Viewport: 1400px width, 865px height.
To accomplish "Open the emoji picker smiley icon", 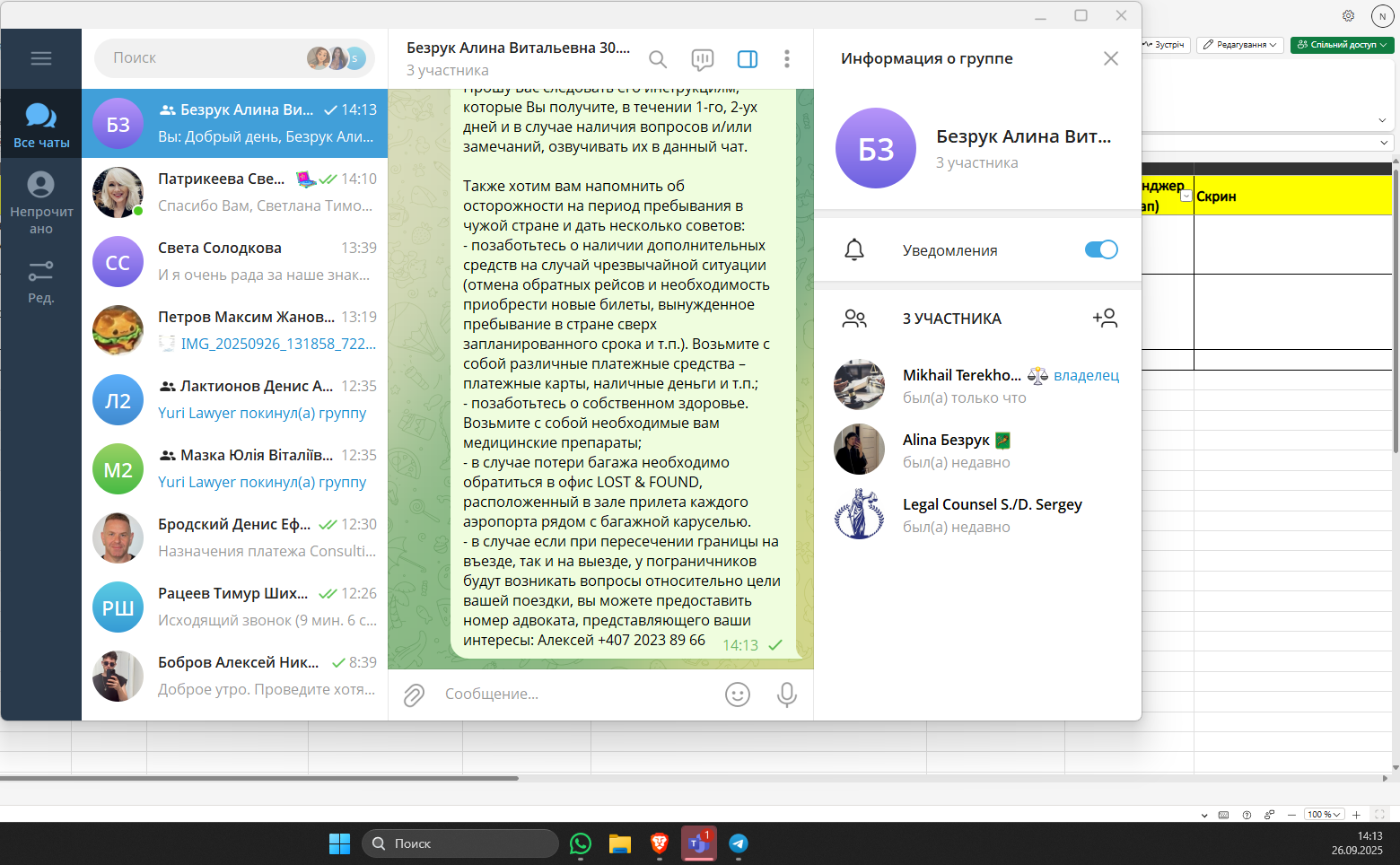I will click(738, 695).
